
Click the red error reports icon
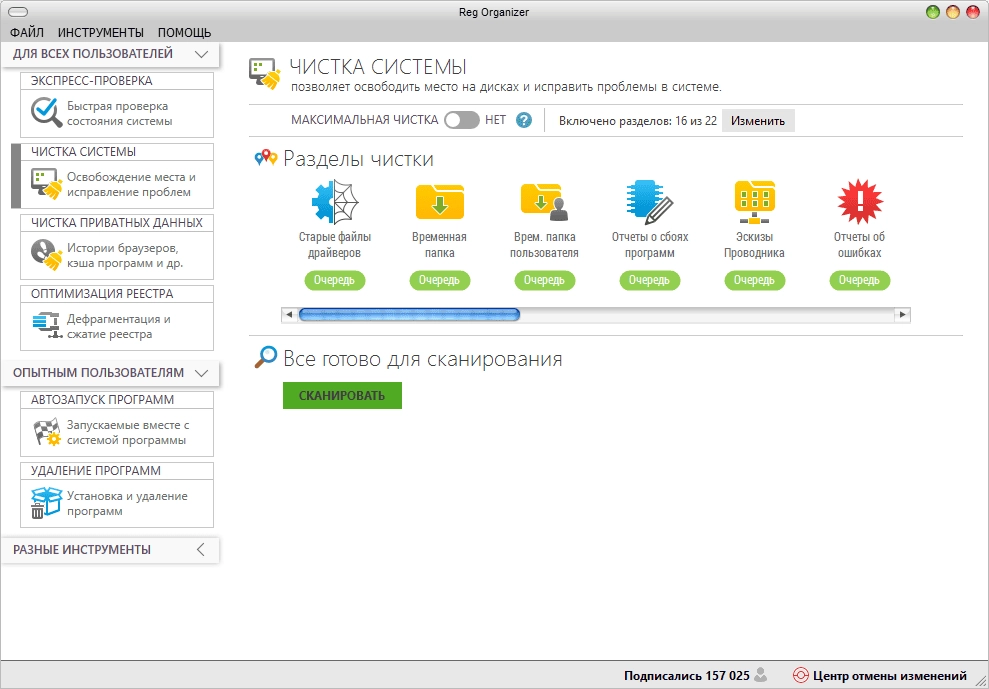point(859,202)
